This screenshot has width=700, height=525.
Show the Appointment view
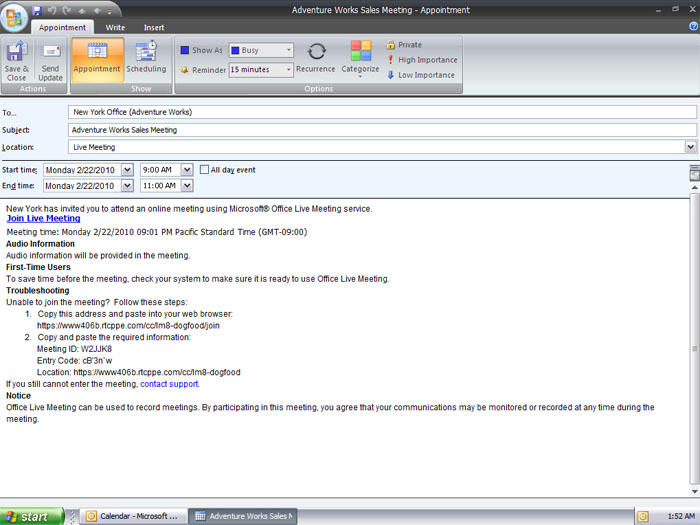97,60
